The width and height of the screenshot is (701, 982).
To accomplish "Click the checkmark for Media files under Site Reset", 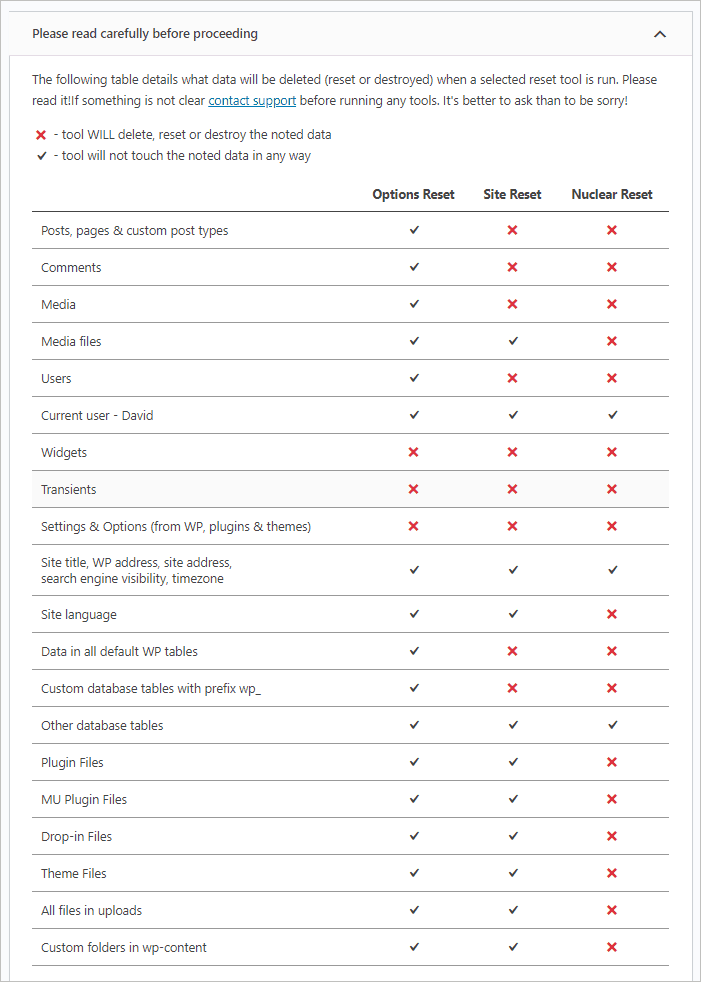I will click(x=512, y=341).
